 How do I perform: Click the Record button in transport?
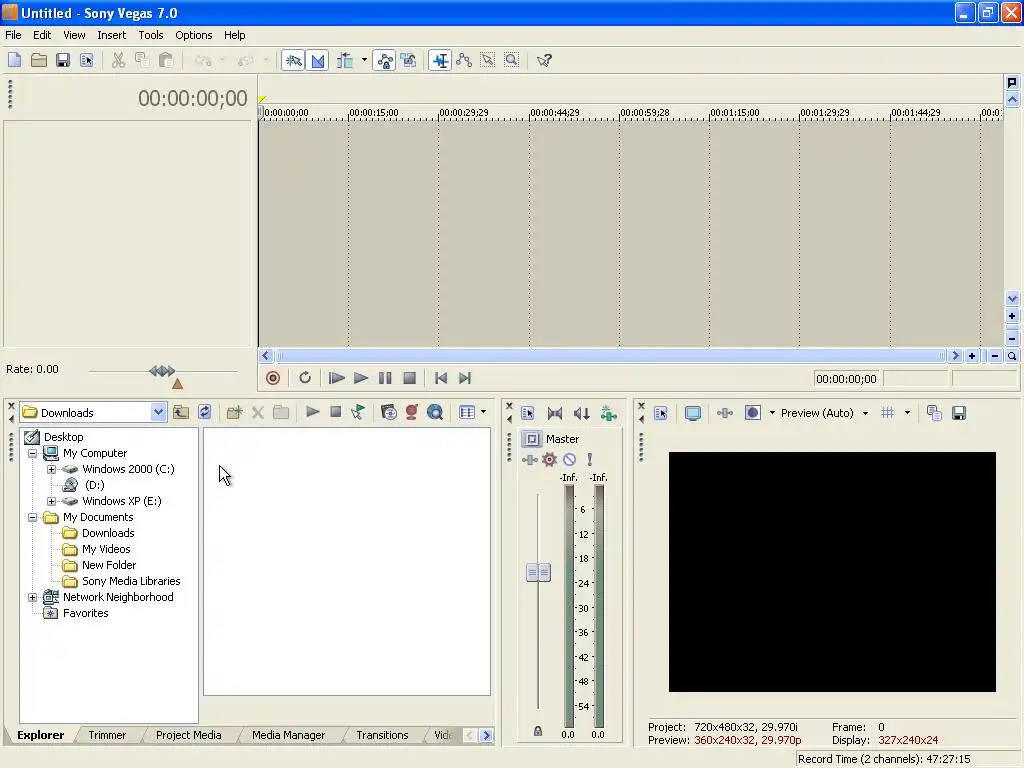[x=273, y=378]
